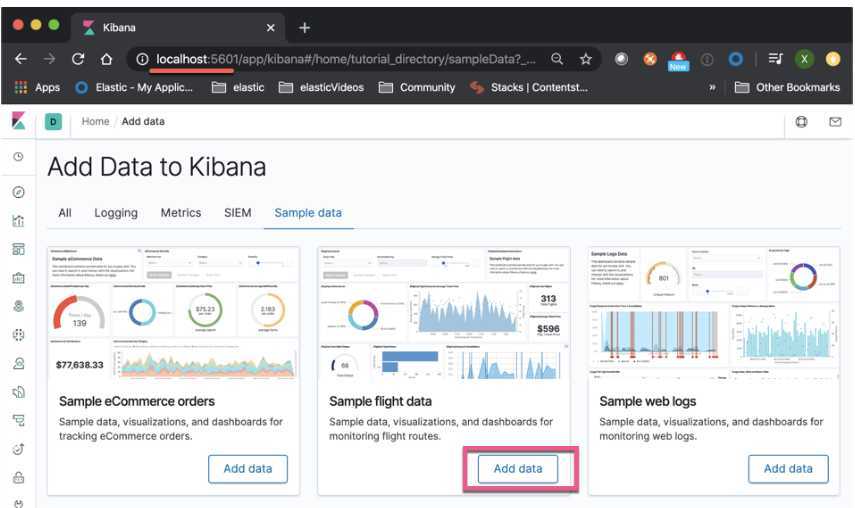Click the site info icon in address bar
Image resolution: width=855 pixels, height=508 pixels.
click(x=142, y=59)
